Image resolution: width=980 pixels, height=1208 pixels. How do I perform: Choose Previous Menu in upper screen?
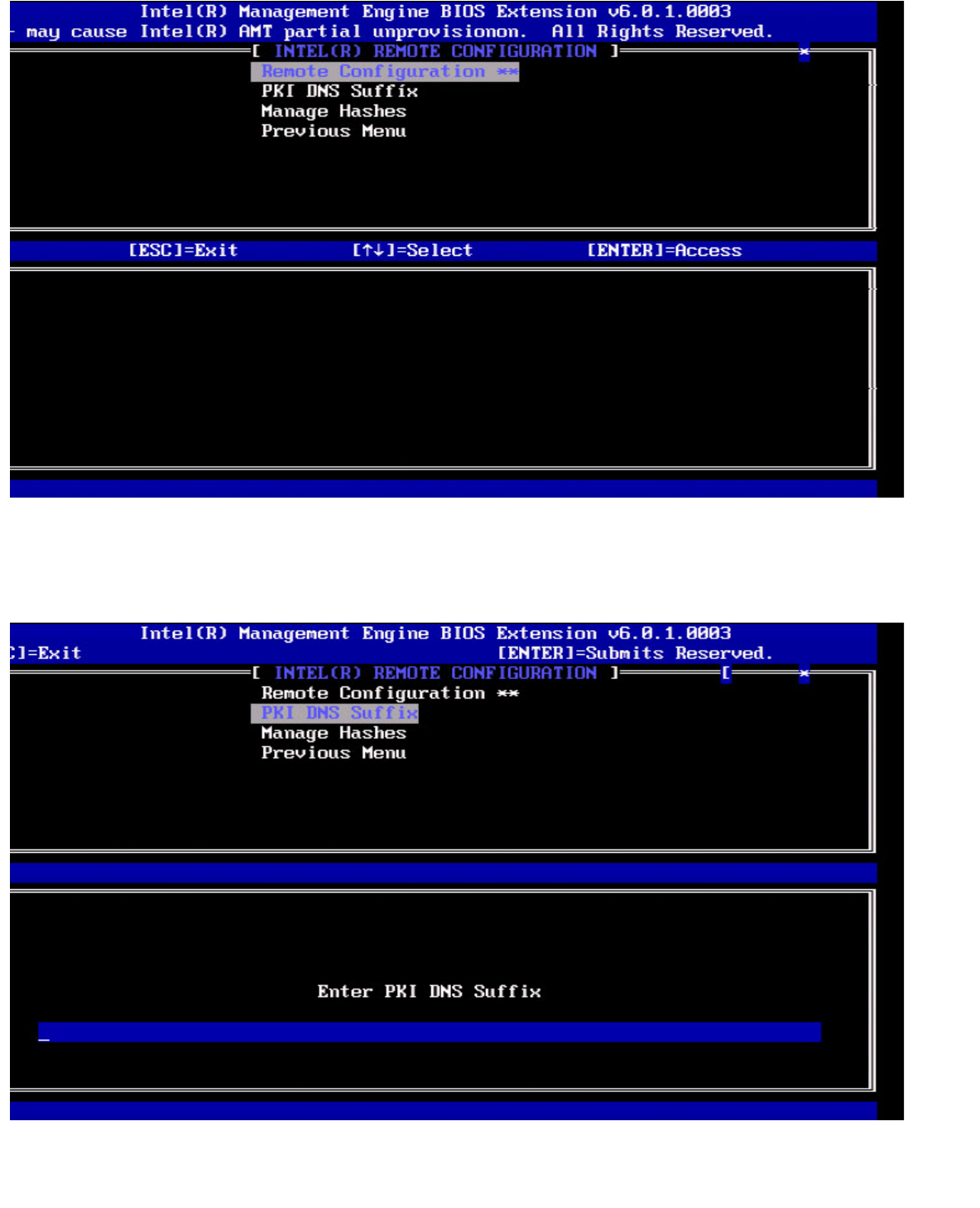coord(334,131)
